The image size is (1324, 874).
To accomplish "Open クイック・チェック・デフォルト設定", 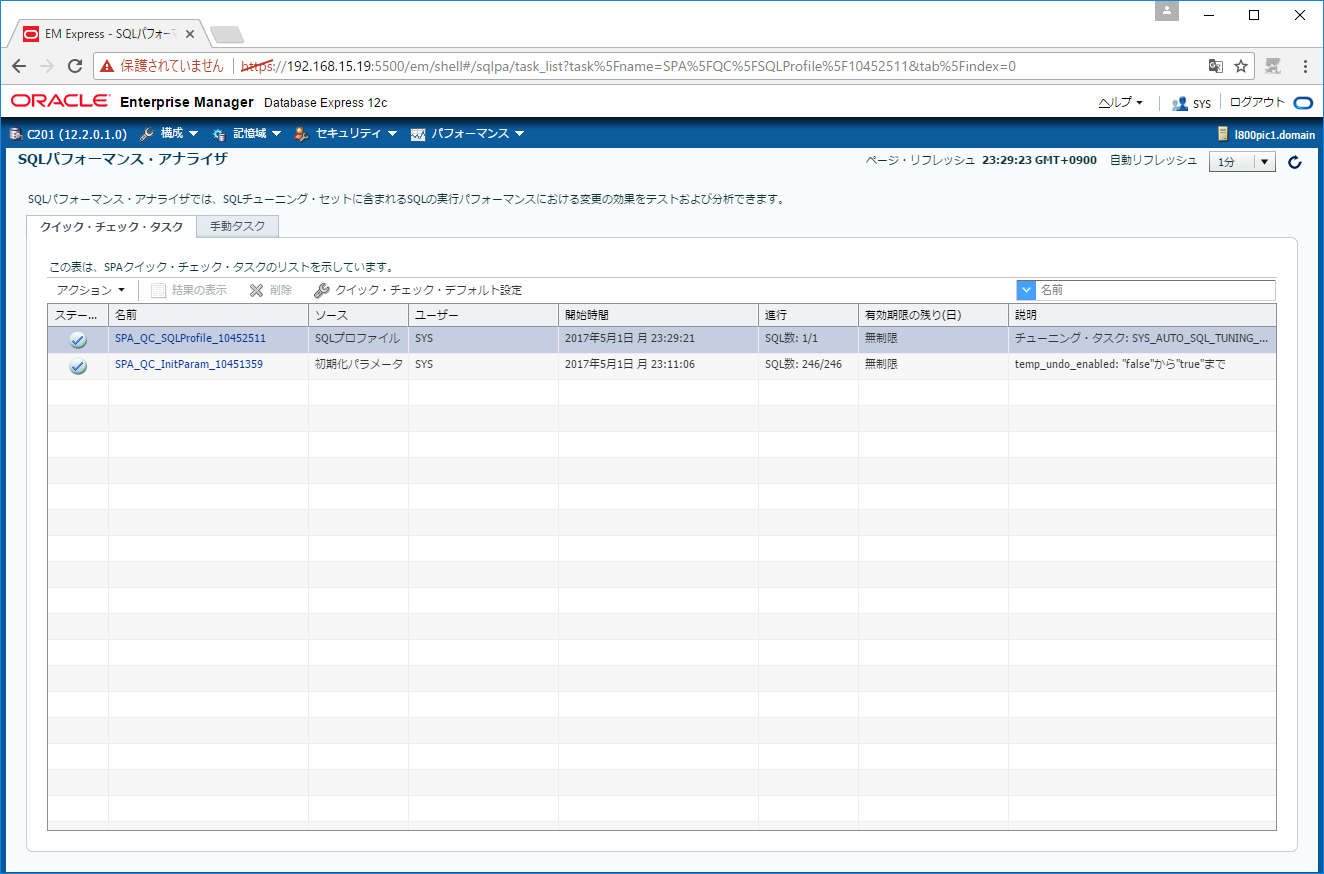I will tap(418, 290).
